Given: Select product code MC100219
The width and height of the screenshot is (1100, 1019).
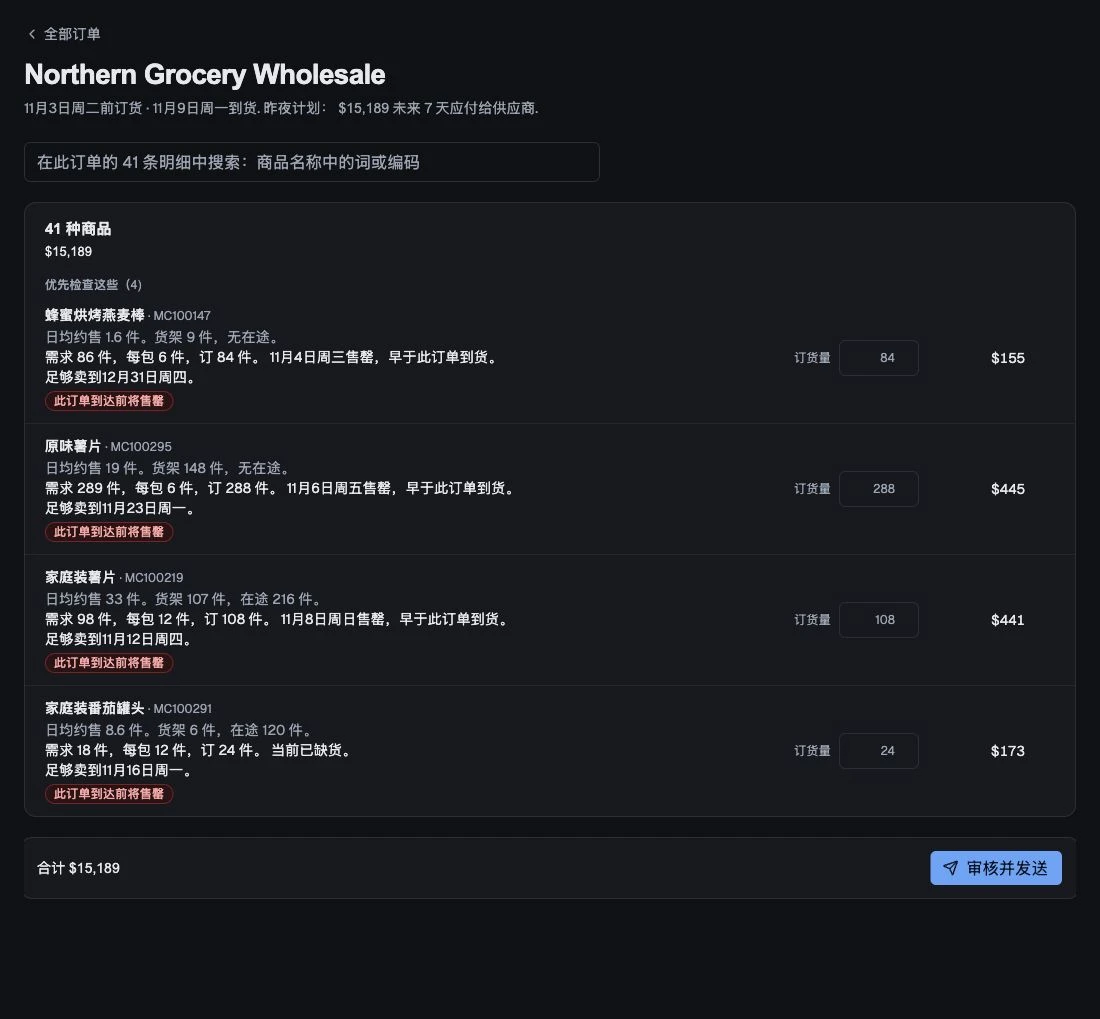Looking at the screenshot, I should click(154, 578).
